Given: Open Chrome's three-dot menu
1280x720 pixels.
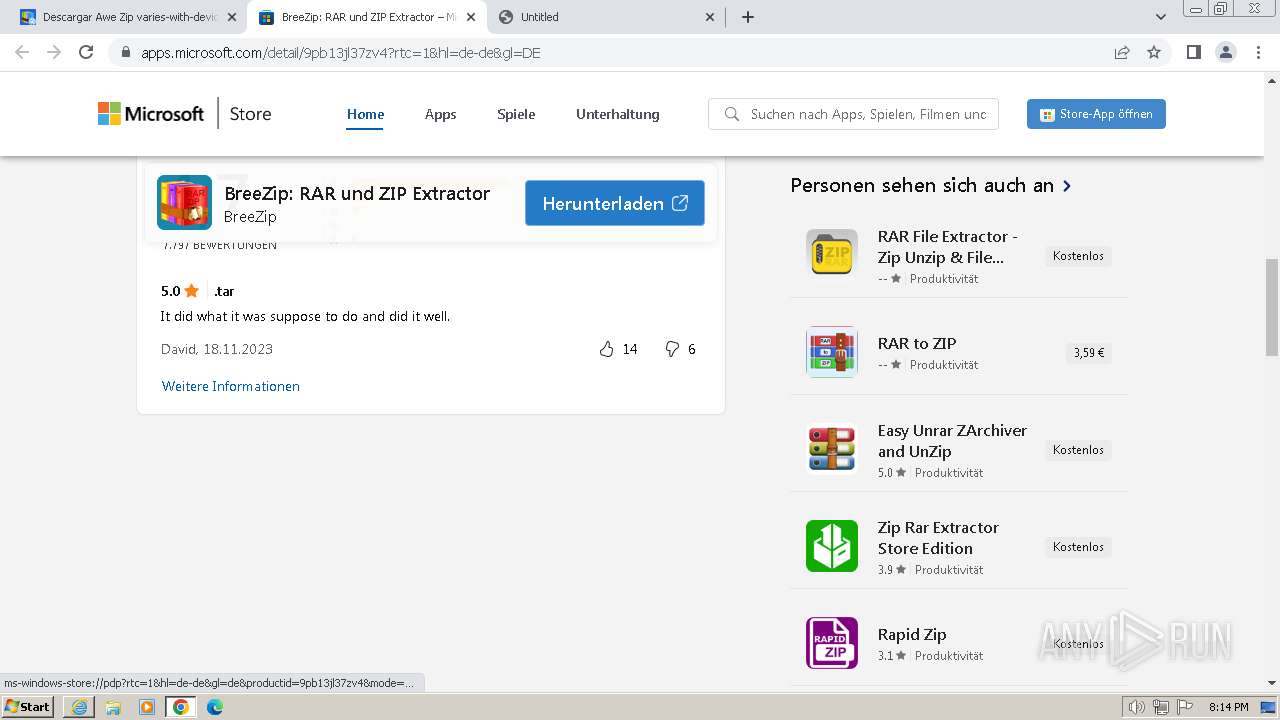Looking at the screenshot, I should point(1259,52).
